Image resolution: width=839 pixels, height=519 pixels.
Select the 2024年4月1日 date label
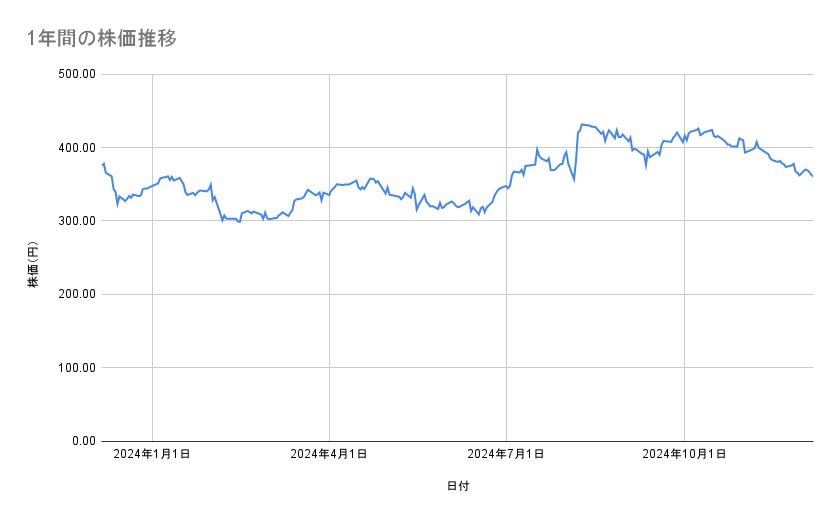(x=329, y=454)
